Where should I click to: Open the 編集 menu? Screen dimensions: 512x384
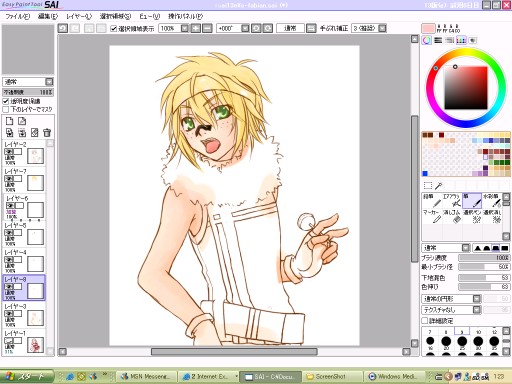(48, 16)
